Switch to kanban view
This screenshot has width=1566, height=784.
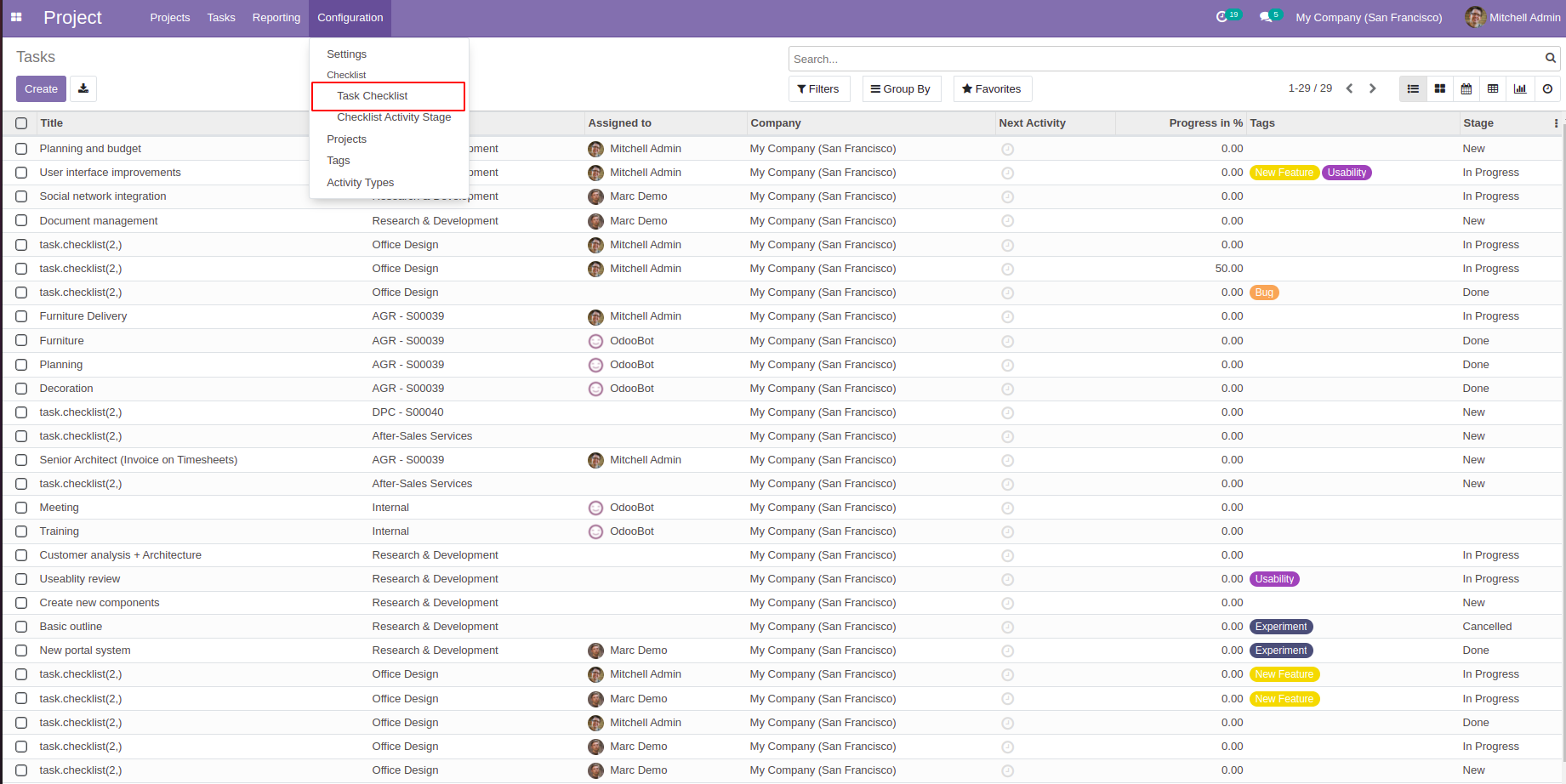(x=1439, y=88)
